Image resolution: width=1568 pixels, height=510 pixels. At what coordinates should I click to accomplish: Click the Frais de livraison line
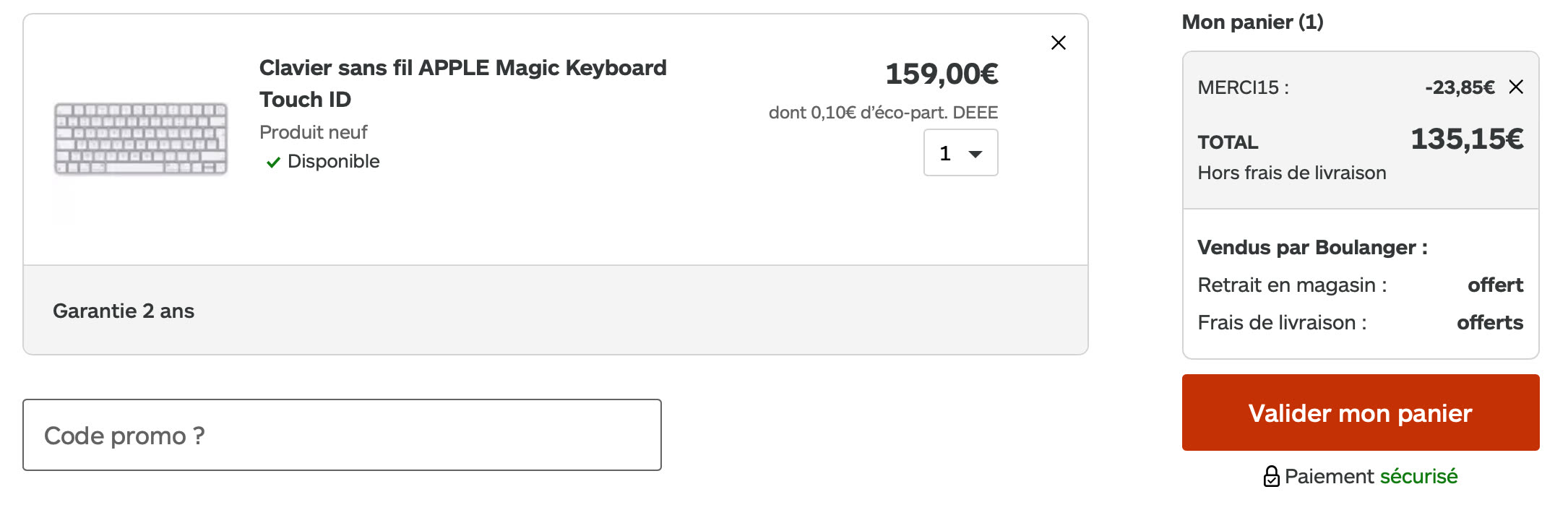point(1282,323)
